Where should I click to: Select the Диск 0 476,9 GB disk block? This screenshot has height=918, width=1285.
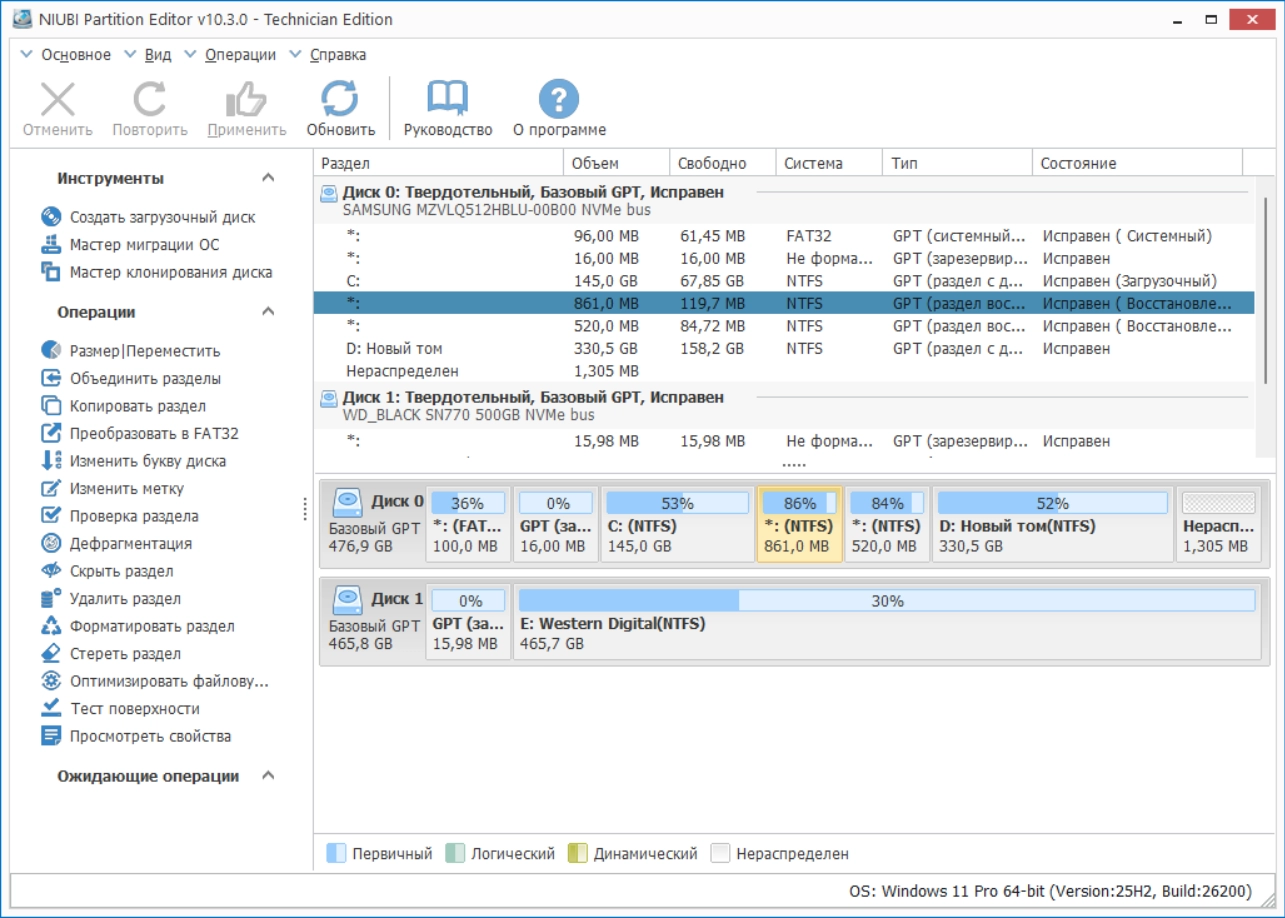click(x=375, y=524)
